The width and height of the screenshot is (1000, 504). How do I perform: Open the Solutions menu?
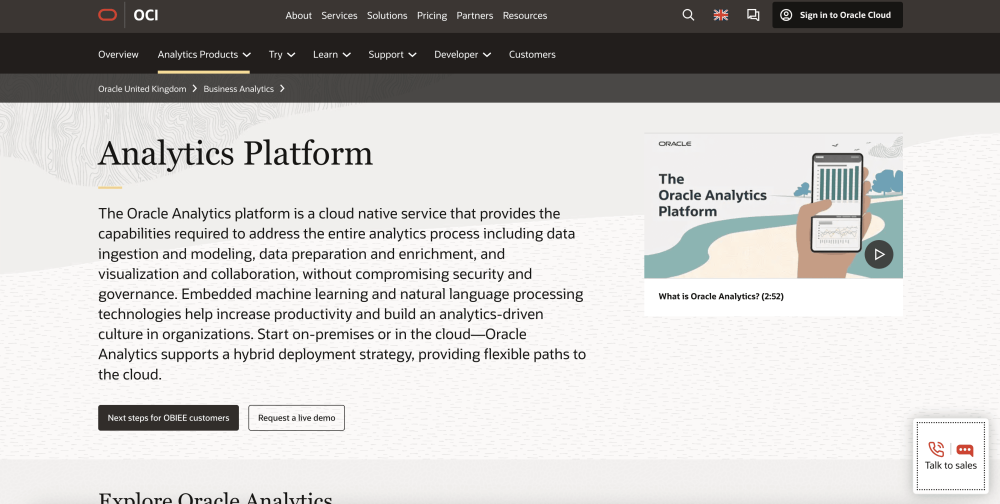[387, 15]
